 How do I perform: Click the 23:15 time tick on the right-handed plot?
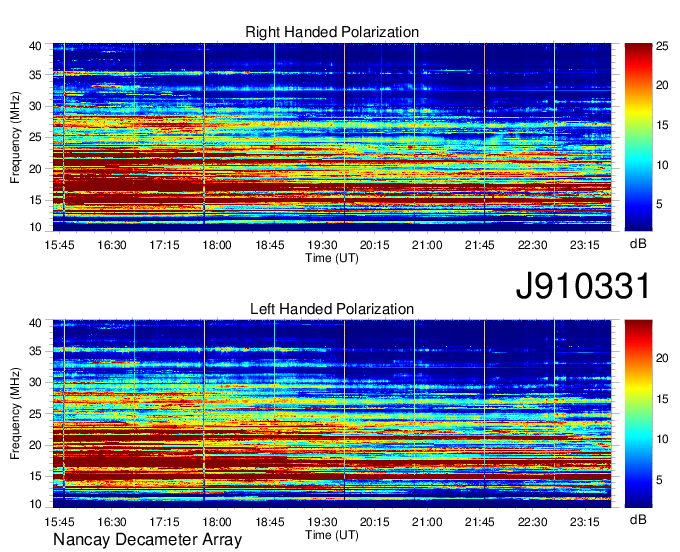585,245
